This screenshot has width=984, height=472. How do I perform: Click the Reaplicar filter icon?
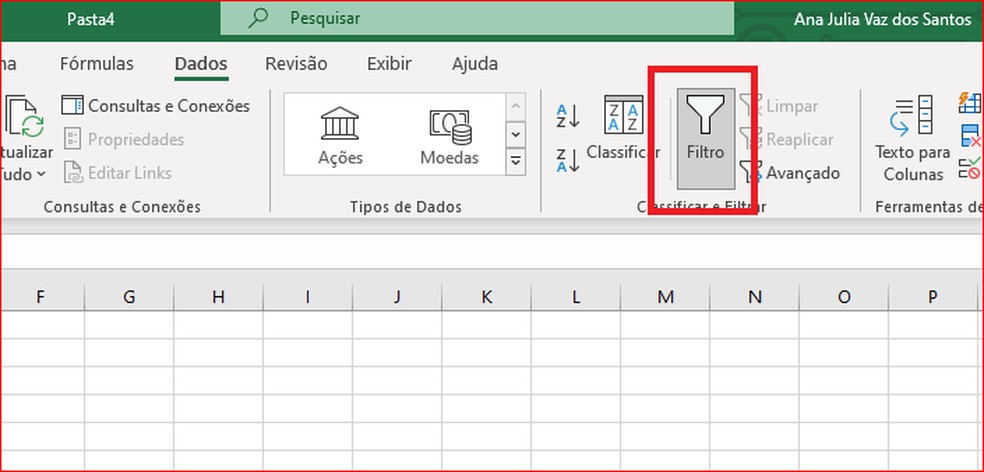point(750,139)
